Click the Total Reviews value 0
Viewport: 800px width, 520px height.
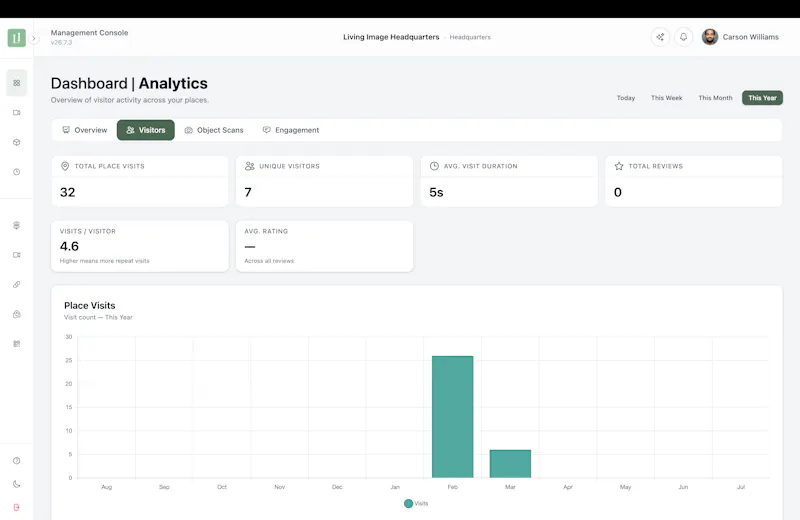point(618,192)
